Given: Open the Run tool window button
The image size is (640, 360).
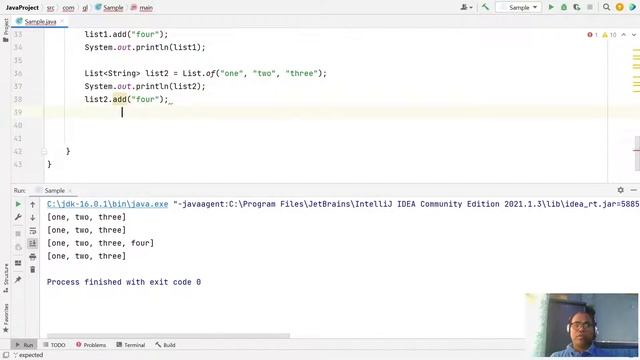Looking at the screenshot, I should [x=24, y=345].
